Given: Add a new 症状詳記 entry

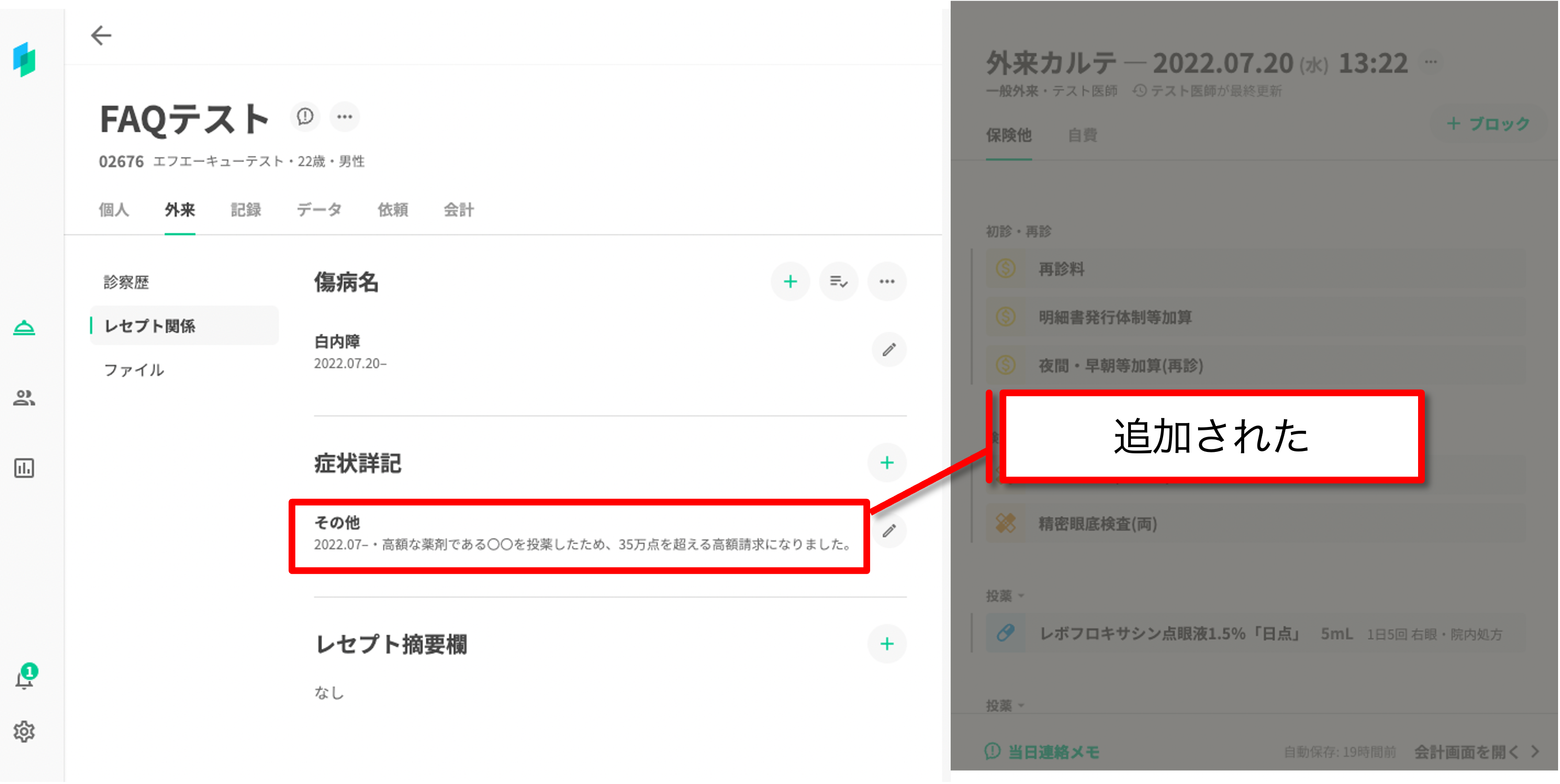Looking at the screenshot, I should pos(886,463).
